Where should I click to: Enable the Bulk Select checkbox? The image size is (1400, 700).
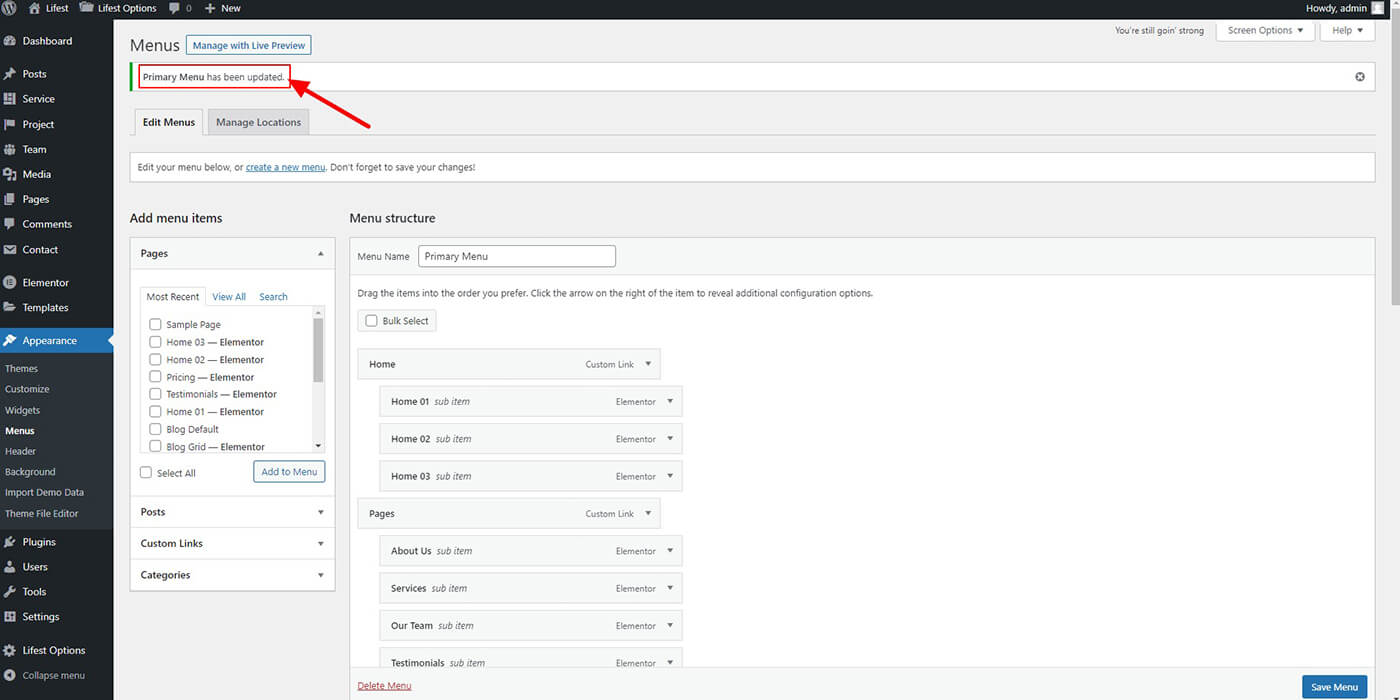coord(372,321)
